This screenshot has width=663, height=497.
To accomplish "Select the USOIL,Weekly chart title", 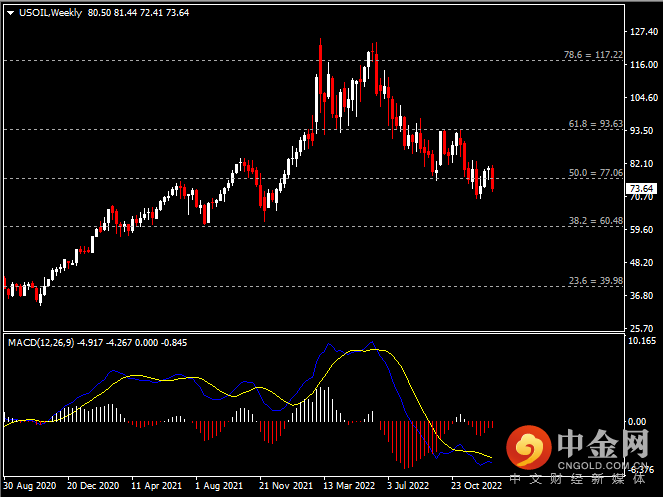I will 50,13.
